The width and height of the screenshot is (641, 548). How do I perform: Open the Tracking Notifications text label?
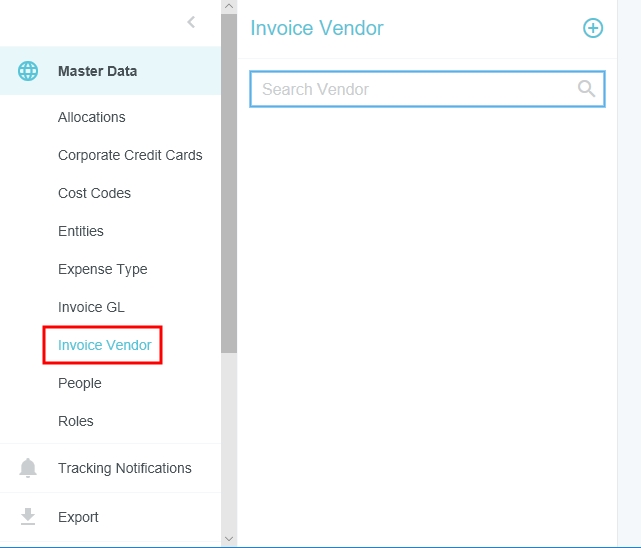(x=124, y=468)
